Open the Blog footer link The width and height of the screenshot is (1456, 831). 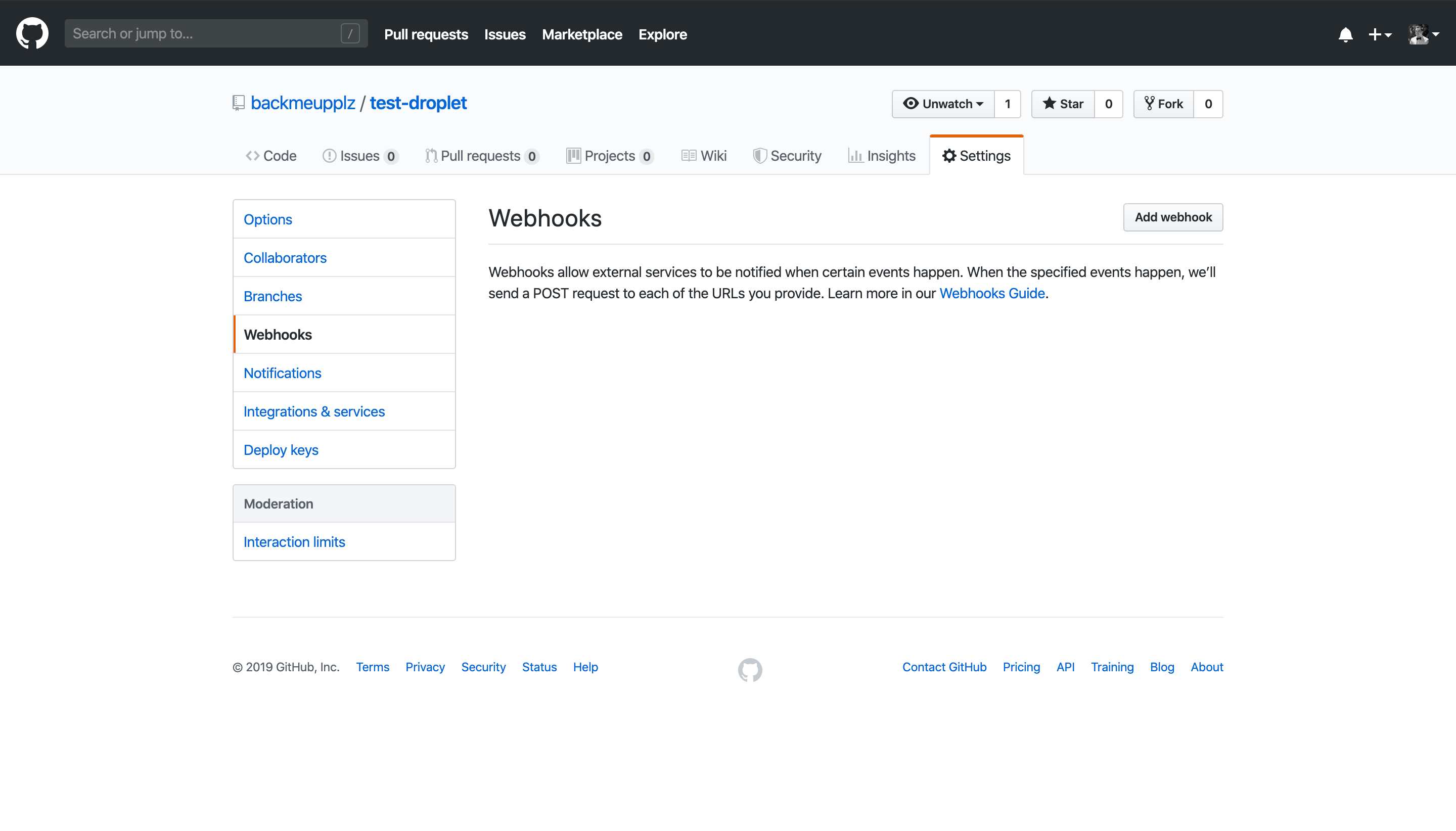pyautogui.click(x=1161, y=667)
